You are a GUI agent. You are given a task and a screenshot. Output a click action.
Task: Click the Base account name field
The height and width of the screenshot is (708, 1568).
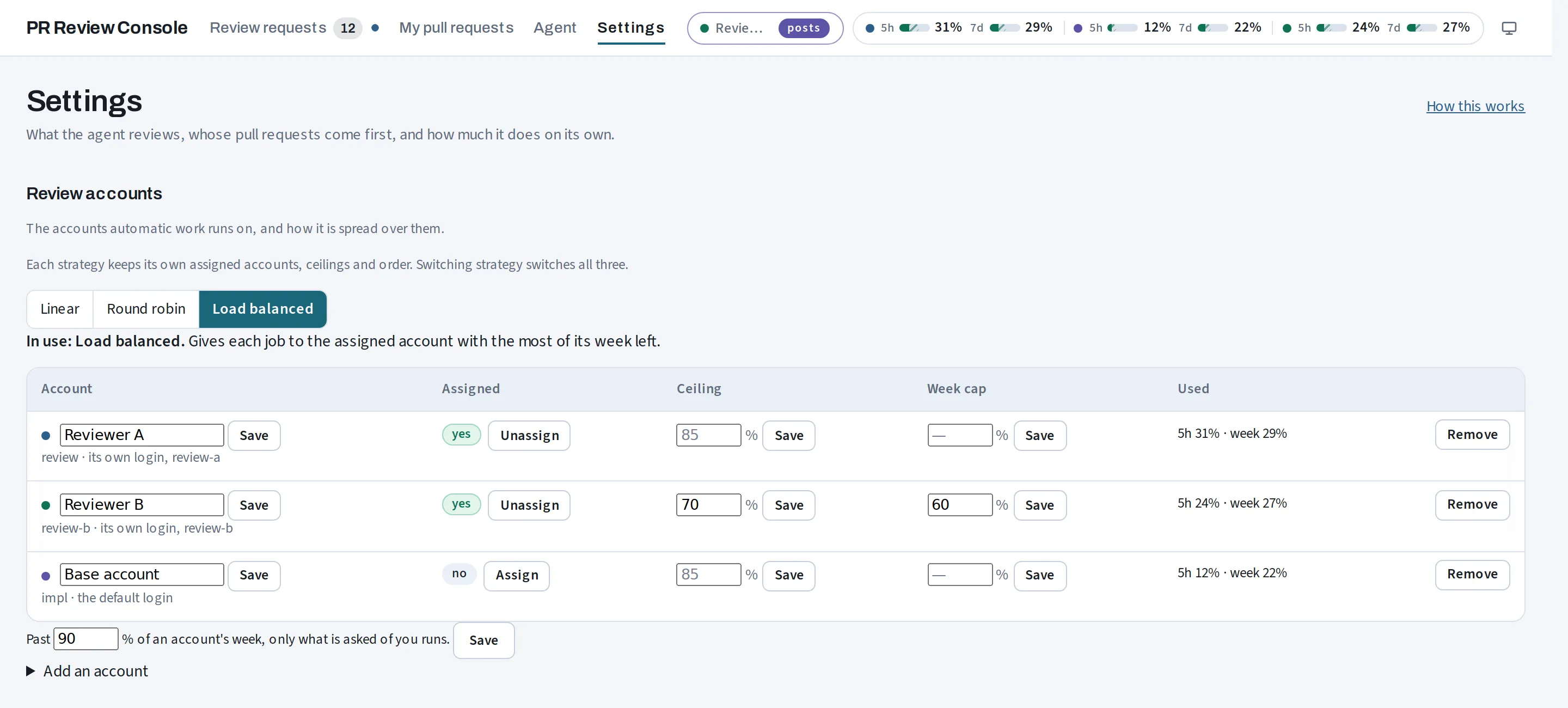pyautogui.click(x=142, y=575)
